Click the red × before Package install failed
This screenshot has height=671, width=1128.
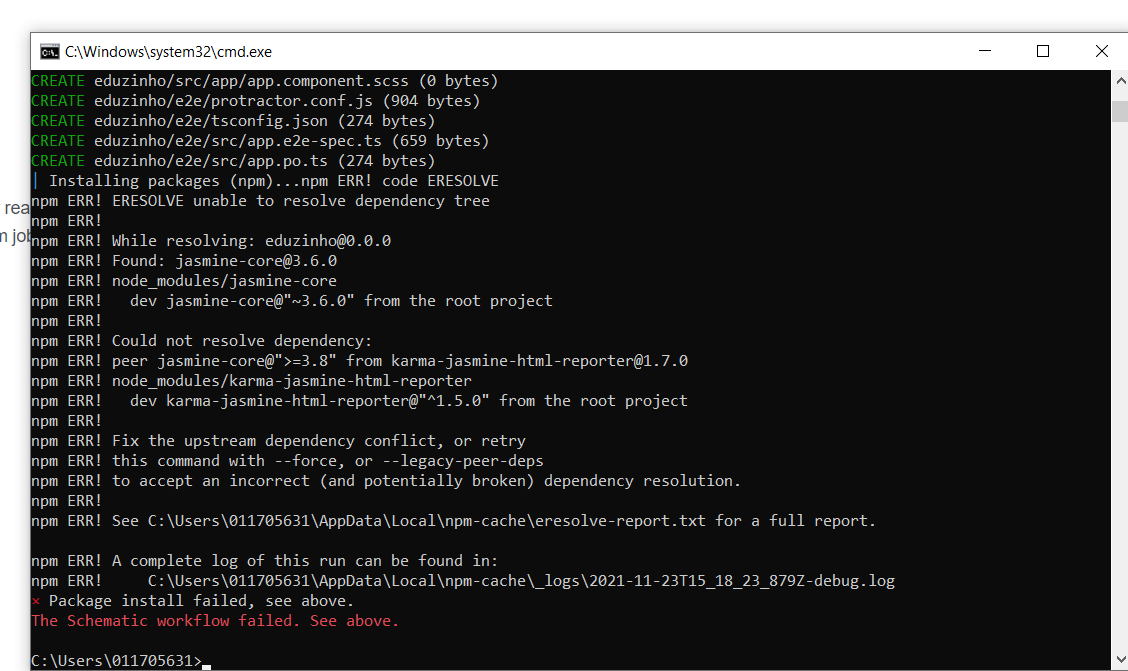point(36,601)
